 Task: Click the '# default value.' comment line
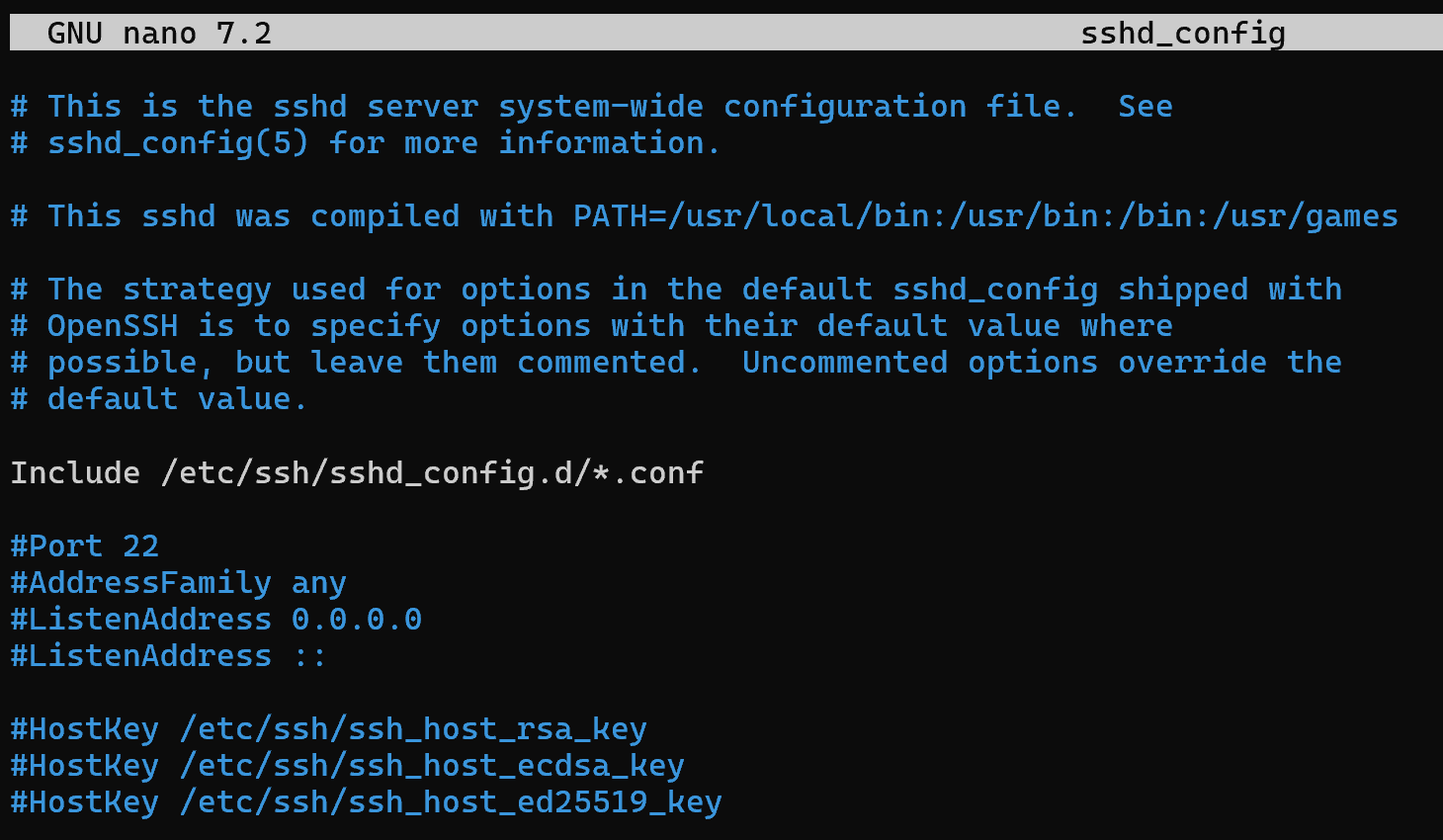click(159, 399)
